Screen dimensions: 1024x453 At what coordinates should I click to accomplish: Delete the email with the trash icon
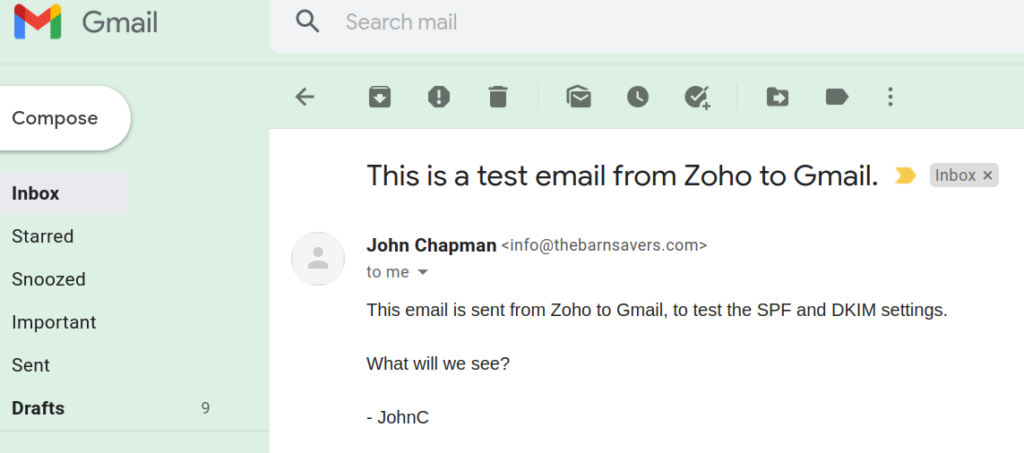(x=498, y=97)
